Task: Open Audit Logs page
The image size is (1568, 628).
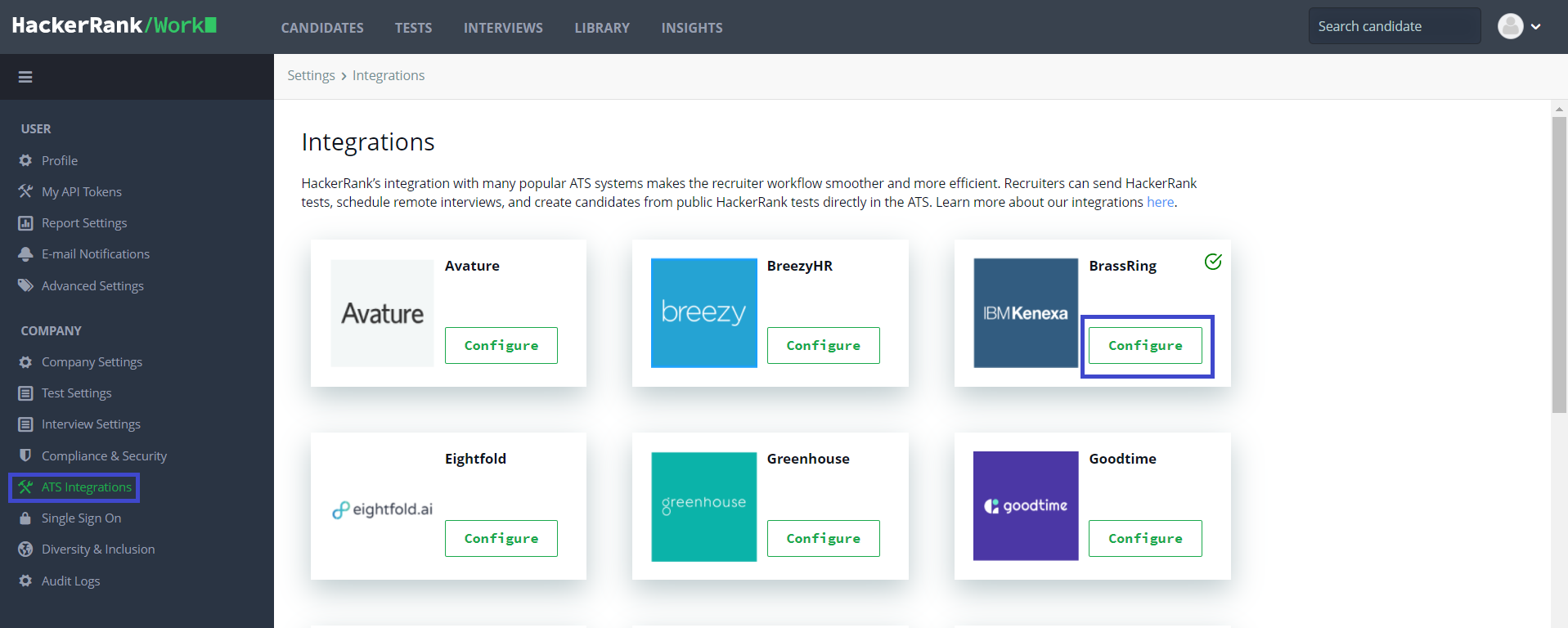Action: [x=71, y=581]
